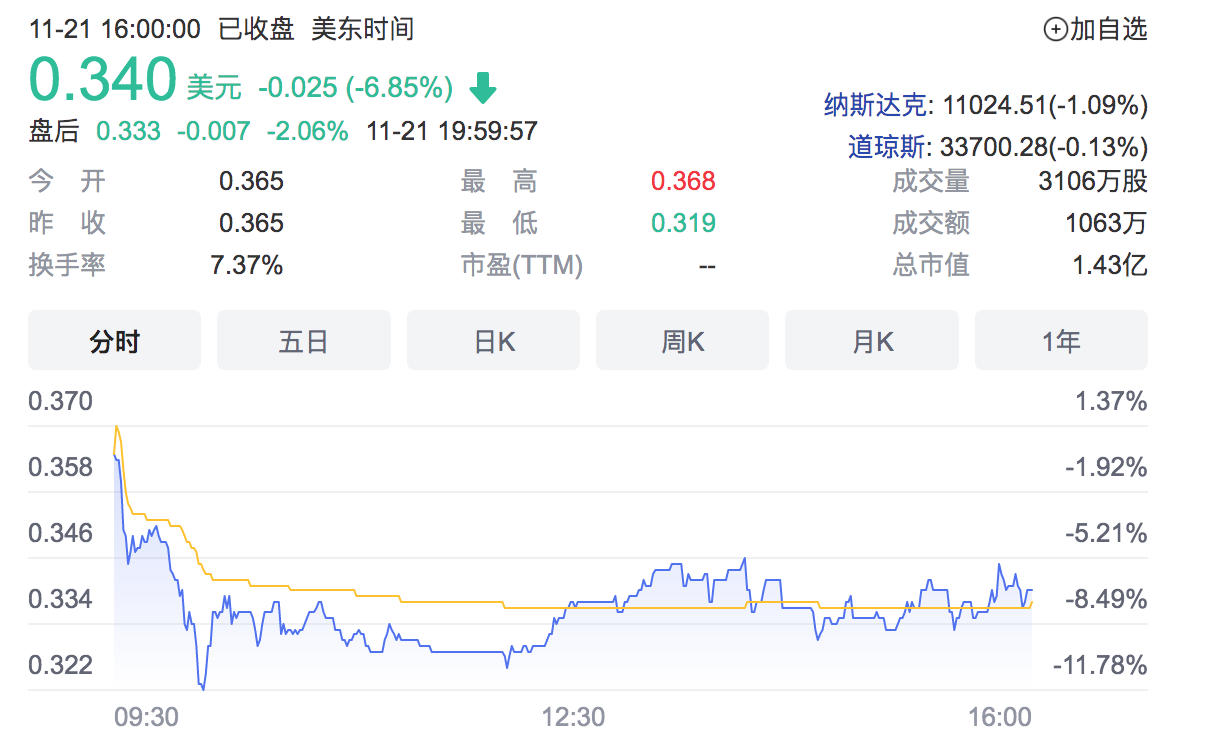Click the 总市值 value 1.43亿
The height and width of the screenshot is (752, 1218).
[x=1110, y=265]
